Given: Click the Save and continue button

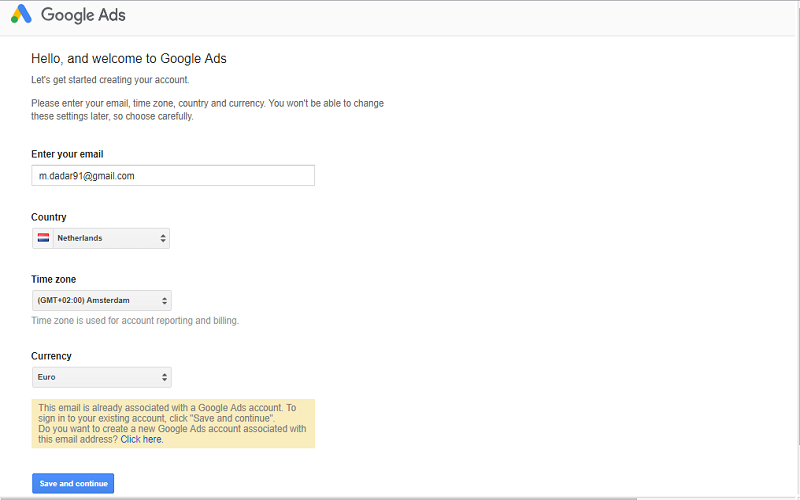Looking at the screenshot, I should (x=73, y=483).
